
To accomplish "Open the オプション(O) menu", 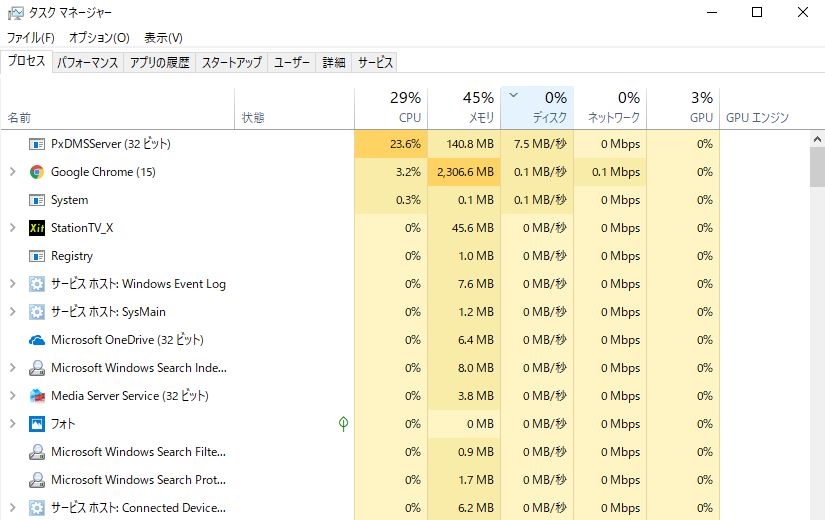I will 99,38.
